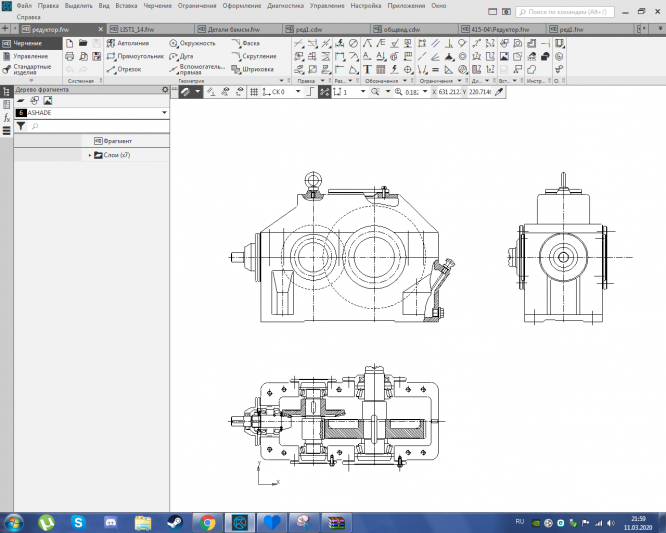Image resolution: width=666 pixels, height=533 pixels.
Task: Switch to the Детали бамсм.frw tab
Action: pos(235,29)
